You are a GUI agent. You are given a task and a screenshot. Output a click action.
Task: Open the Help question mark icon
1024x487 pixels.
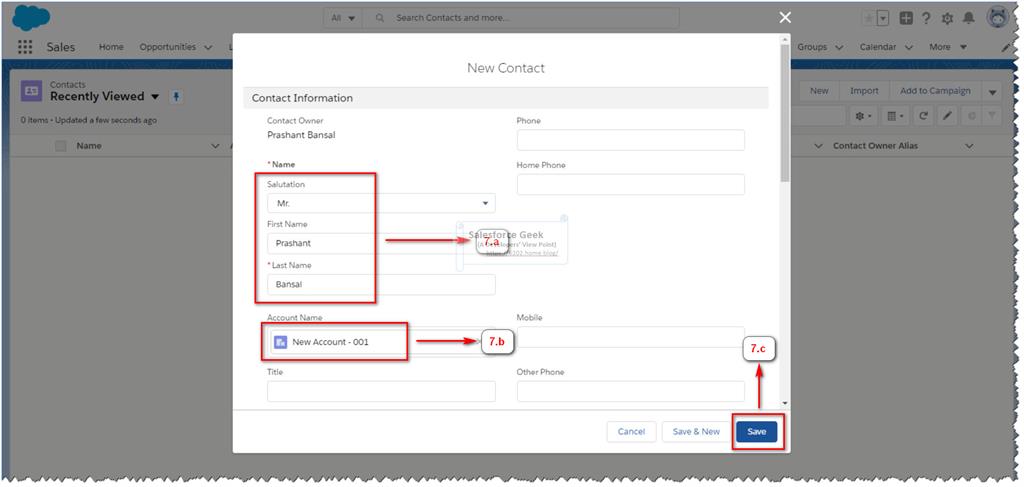926,19
